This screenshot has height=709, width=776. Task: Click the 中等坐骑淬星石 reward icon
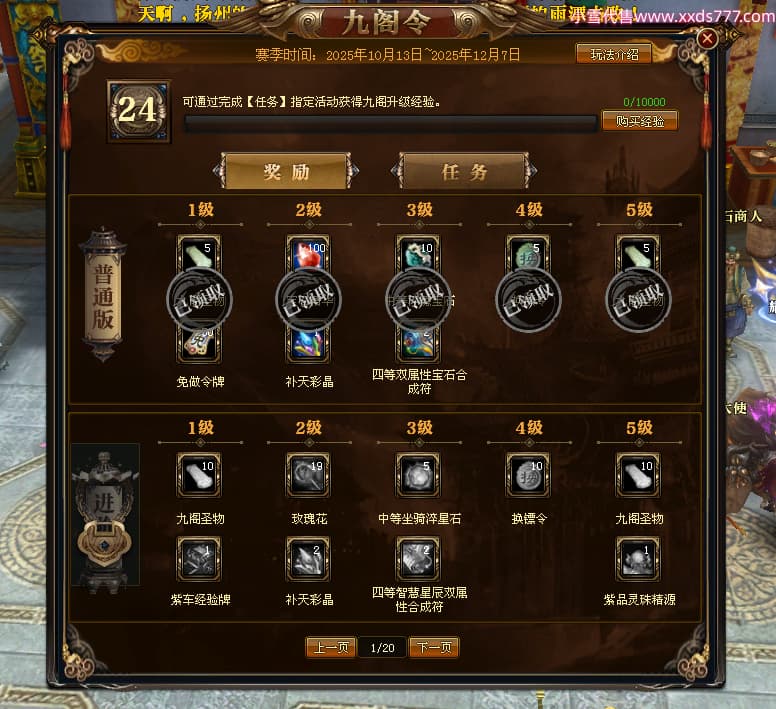pos(418,475)
